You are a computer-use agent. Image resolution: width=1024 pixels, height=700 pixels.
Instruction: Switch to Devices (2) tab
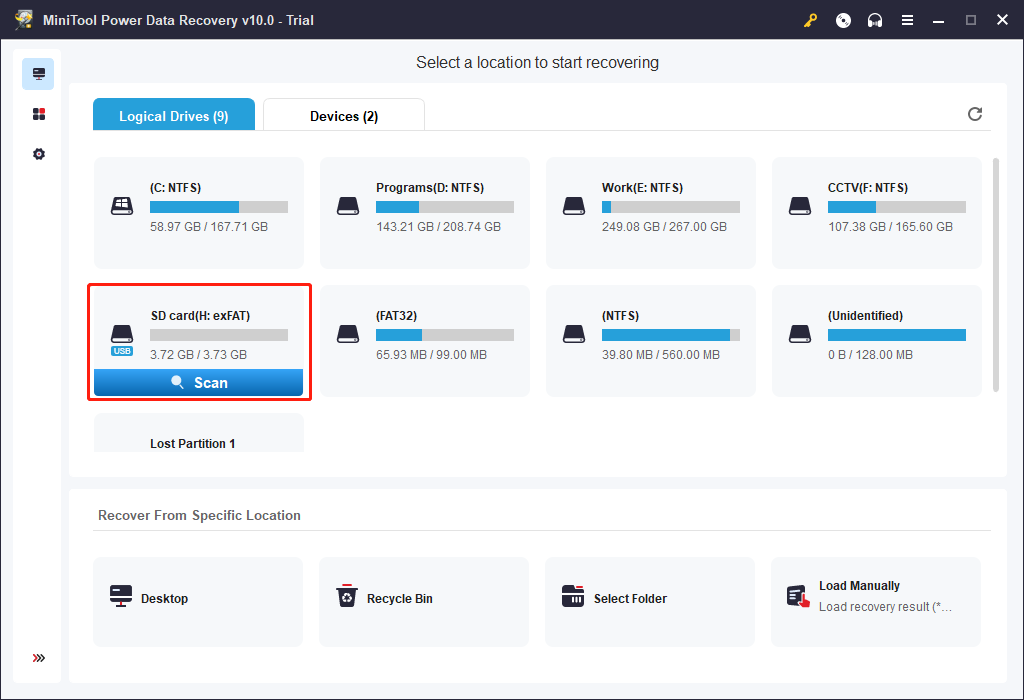click(x=344, y=115)
